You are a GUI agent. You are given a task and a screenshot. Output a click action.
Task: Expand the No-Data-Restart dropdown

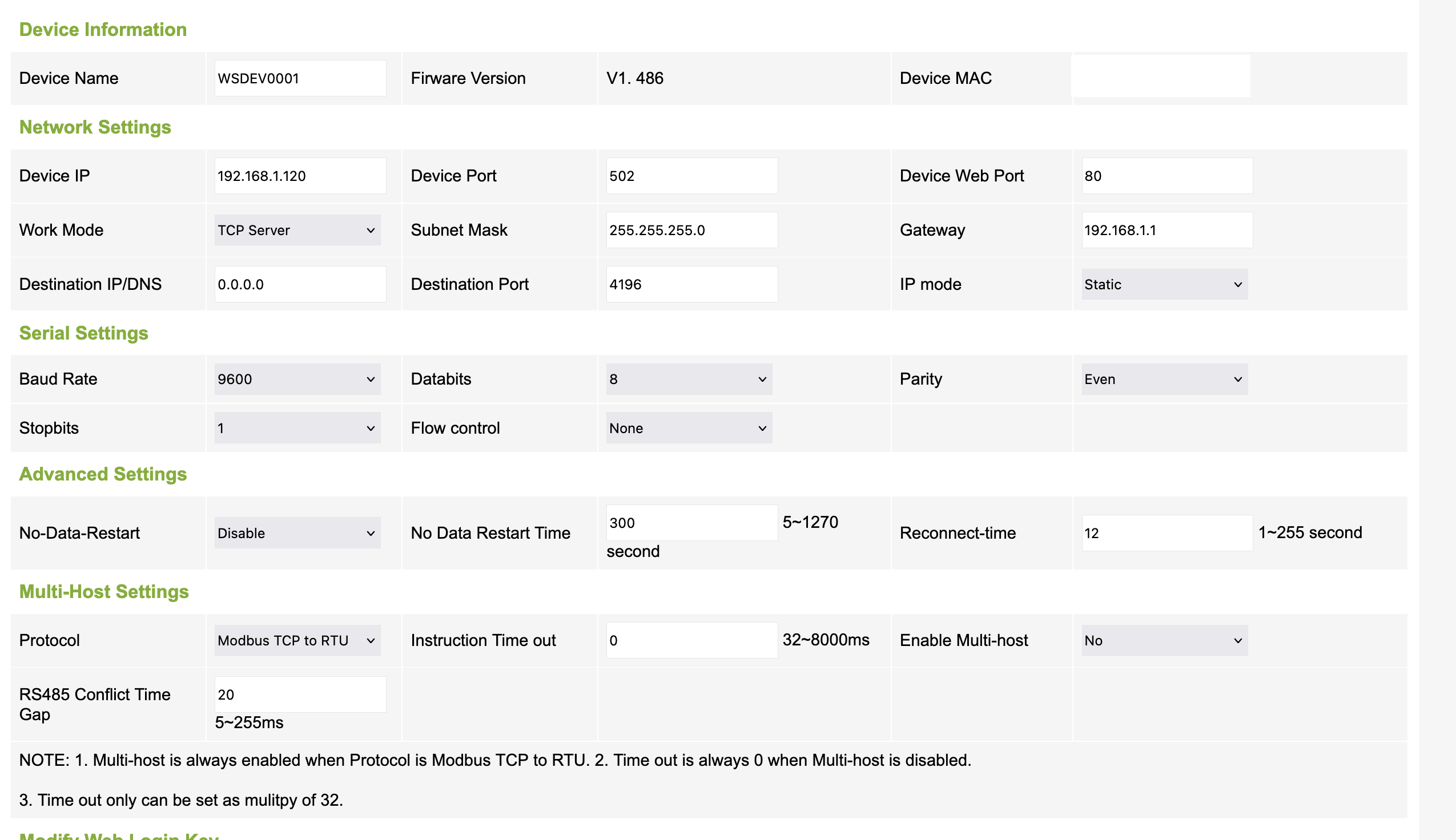[297, 533]
